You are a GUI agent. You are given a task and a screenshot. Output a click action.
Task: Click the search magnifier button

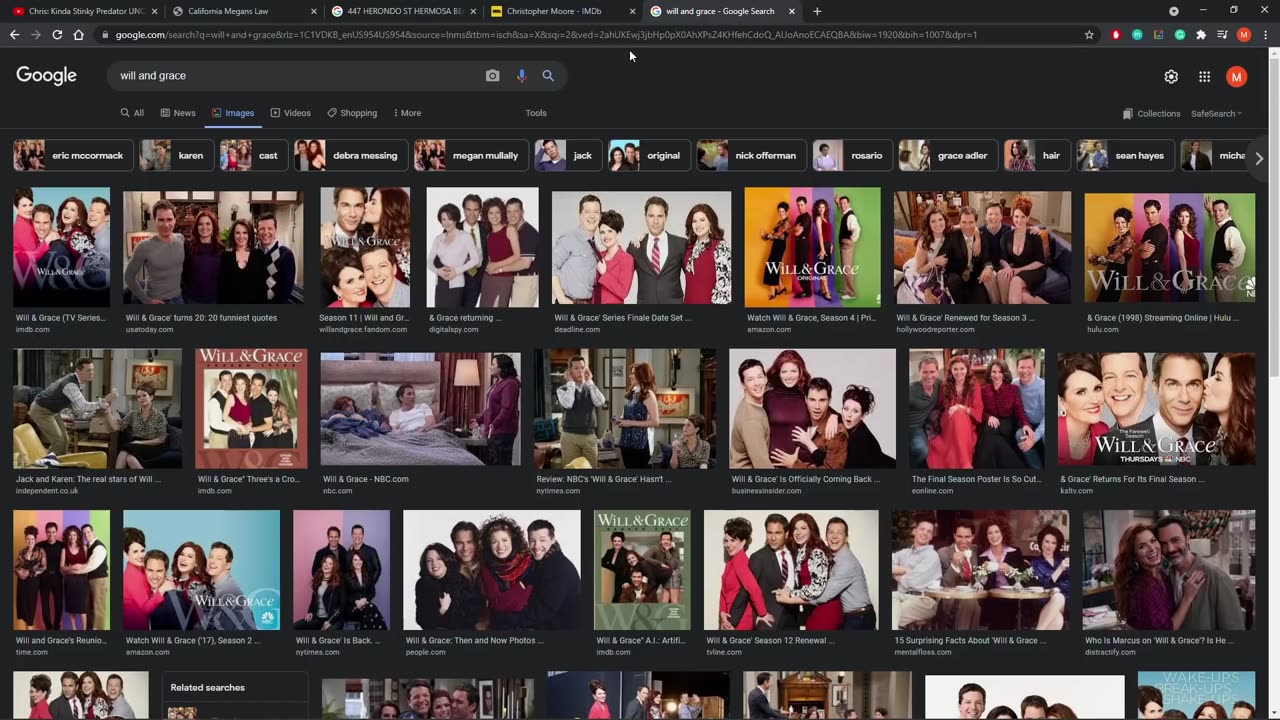pos(548,76)
